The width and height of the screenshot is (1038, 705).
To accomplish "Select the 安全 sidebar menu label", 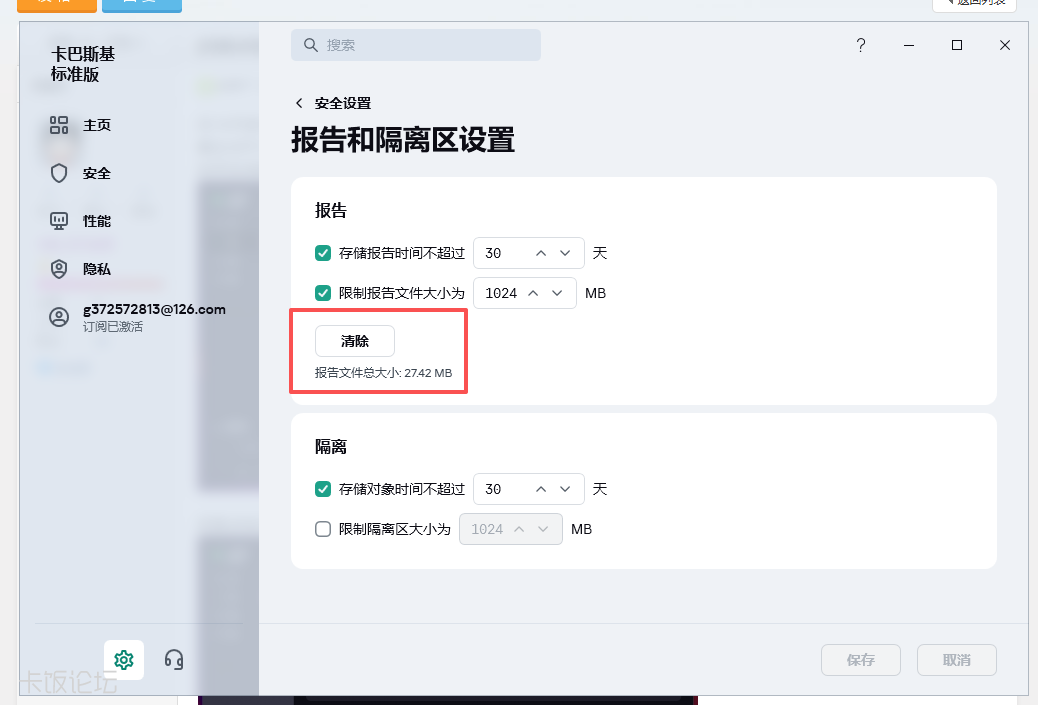I will tap(97, 173).
